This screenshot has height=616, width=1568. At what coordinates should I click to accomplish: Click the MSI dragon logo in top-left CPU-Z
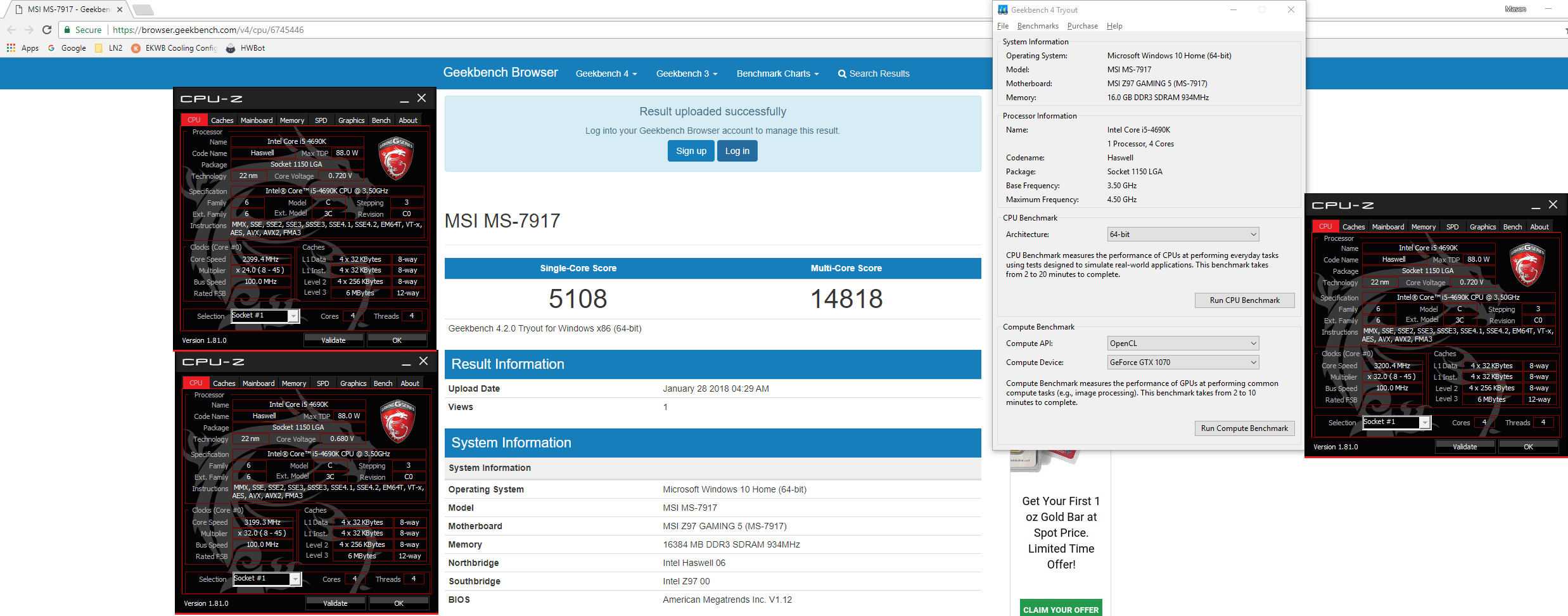[x=396, y=158]
